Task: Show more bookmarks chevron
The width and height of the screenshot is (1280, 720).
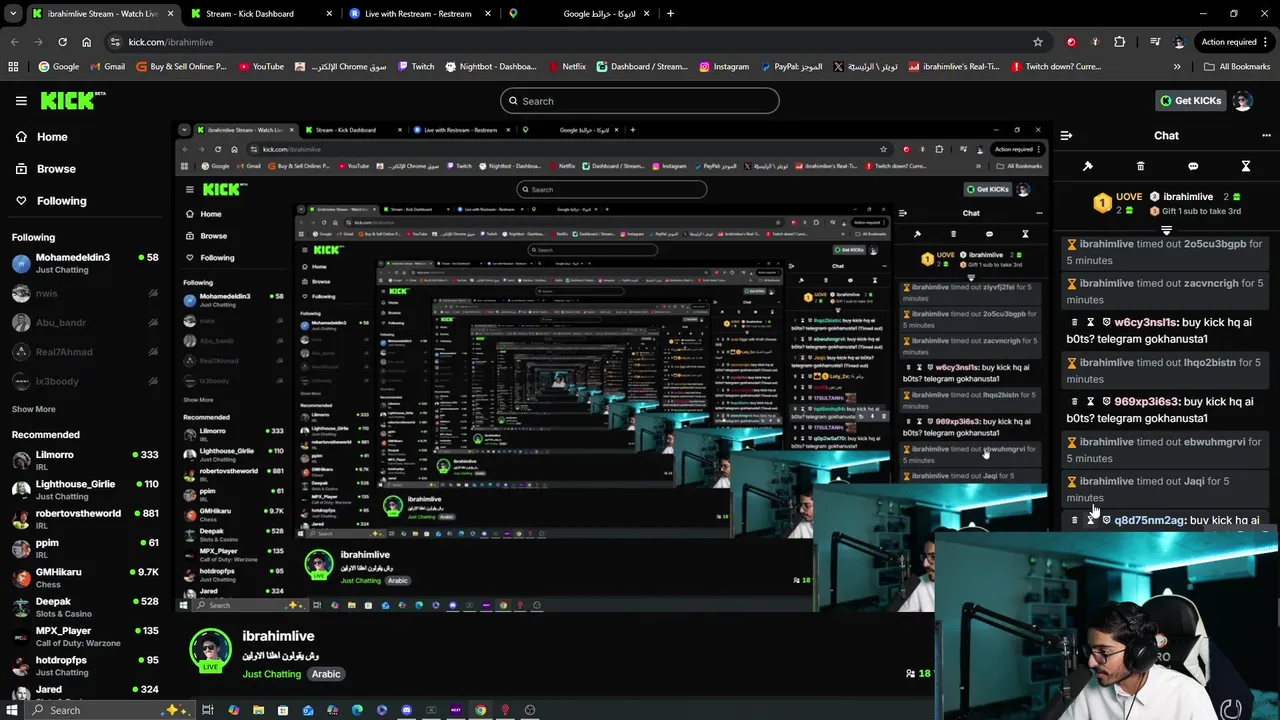Action: coord(1177,67)
